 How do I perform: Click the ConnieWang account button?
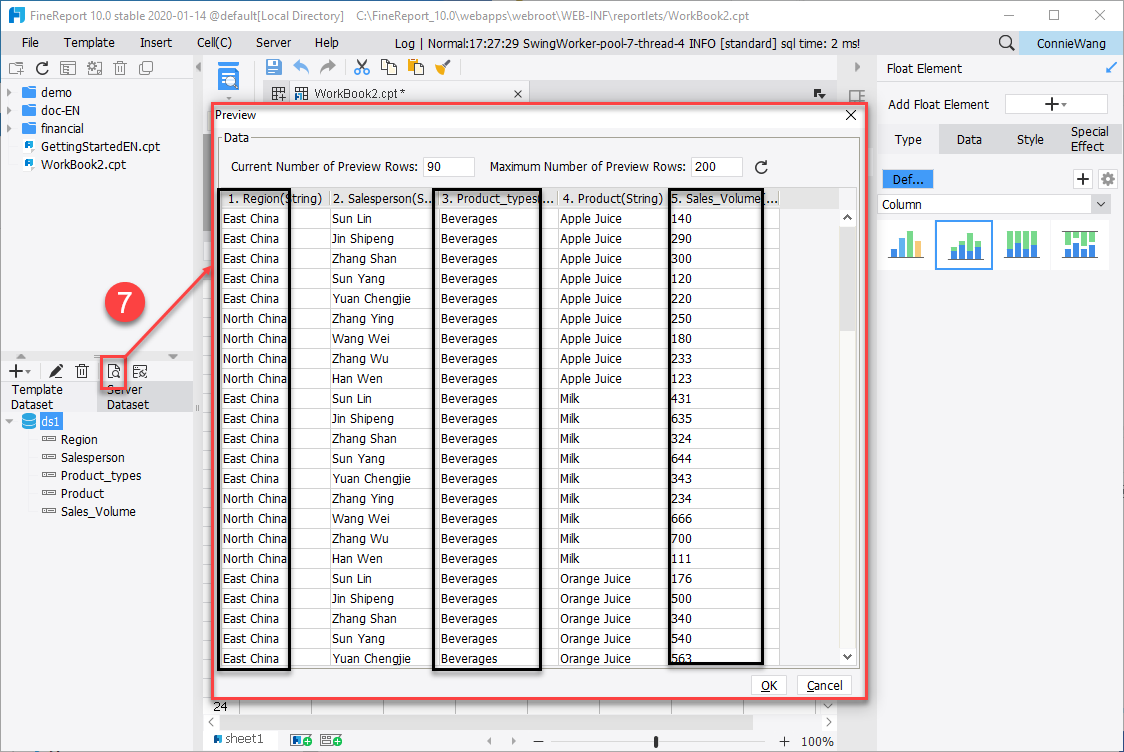pos(1070,43)
